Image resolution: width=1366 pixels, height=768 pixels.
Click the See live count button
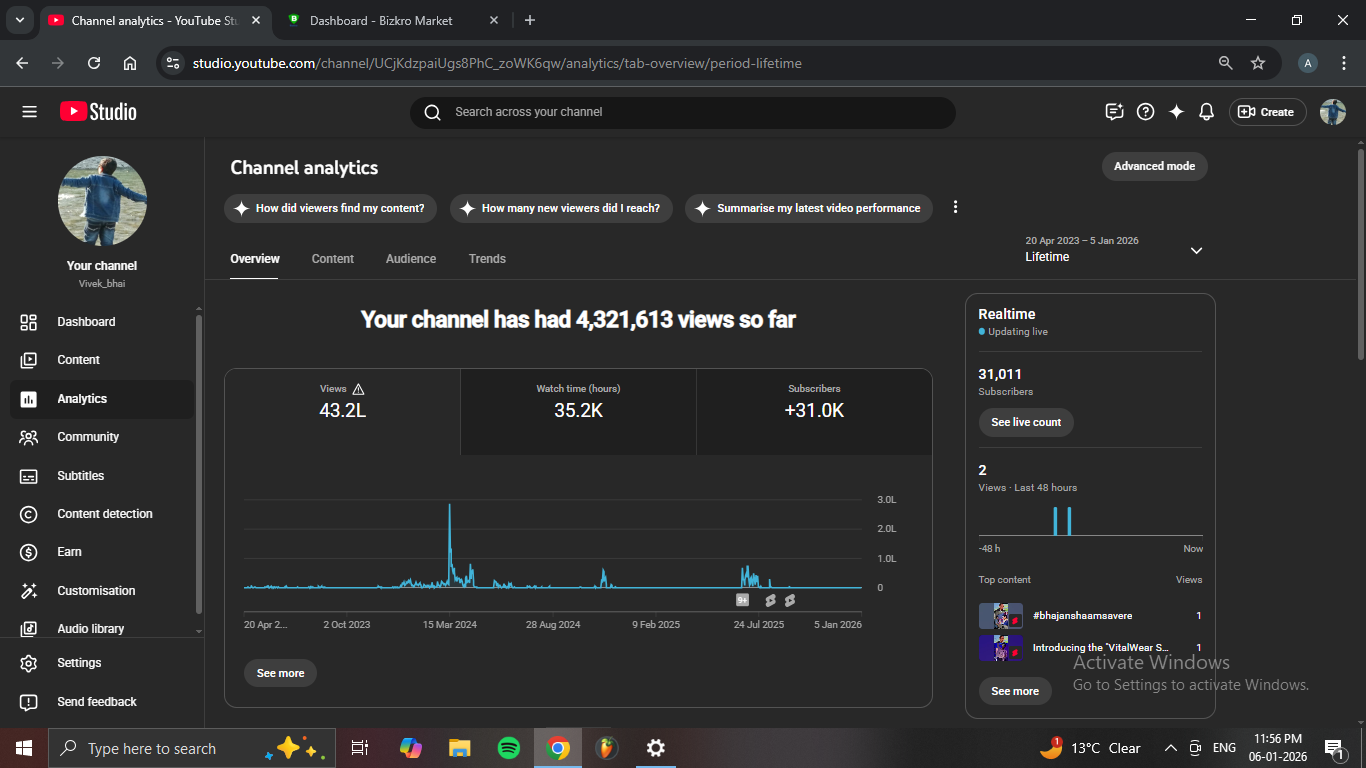tap(1026, 422)
